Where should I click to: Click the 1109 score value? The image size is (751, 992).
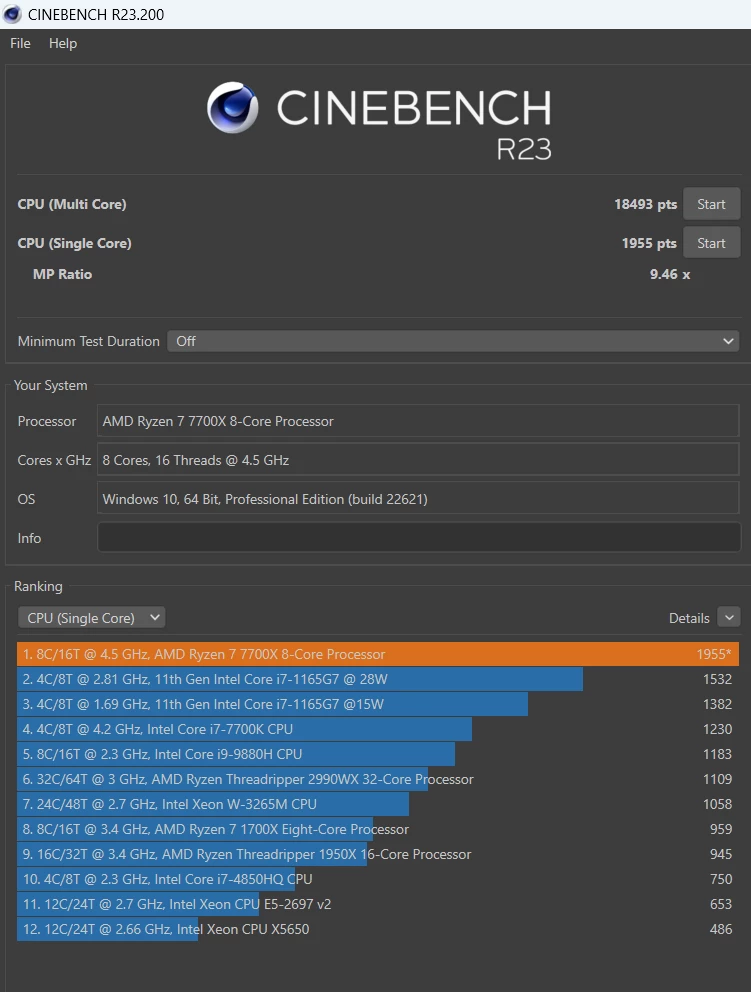pyautogui.click(x=717, y=779)
